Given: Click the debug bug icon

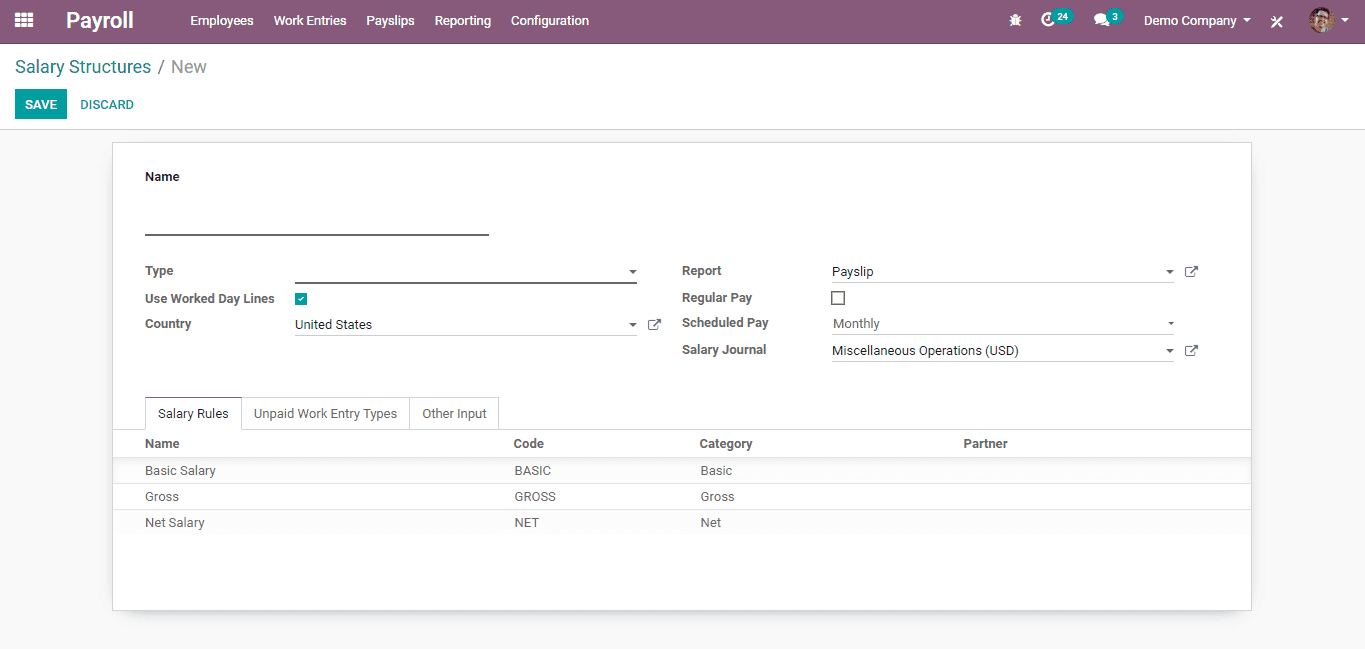Looking at the screenshot, I should tap(1015, 20).
